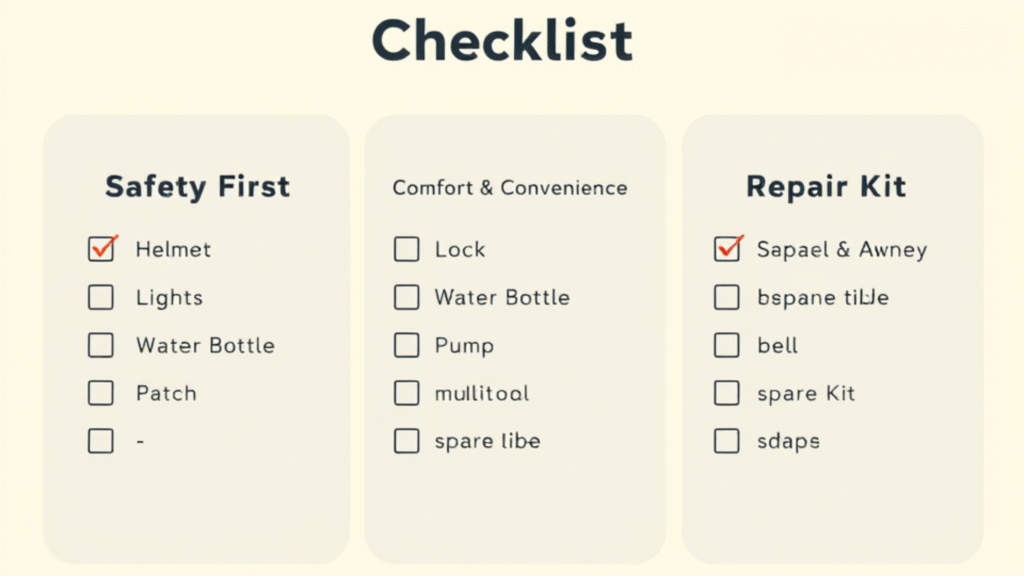This screenshot has width=1024, height=576.
Task: Tick the dash item checkbox
Action: tap(101, 441)
